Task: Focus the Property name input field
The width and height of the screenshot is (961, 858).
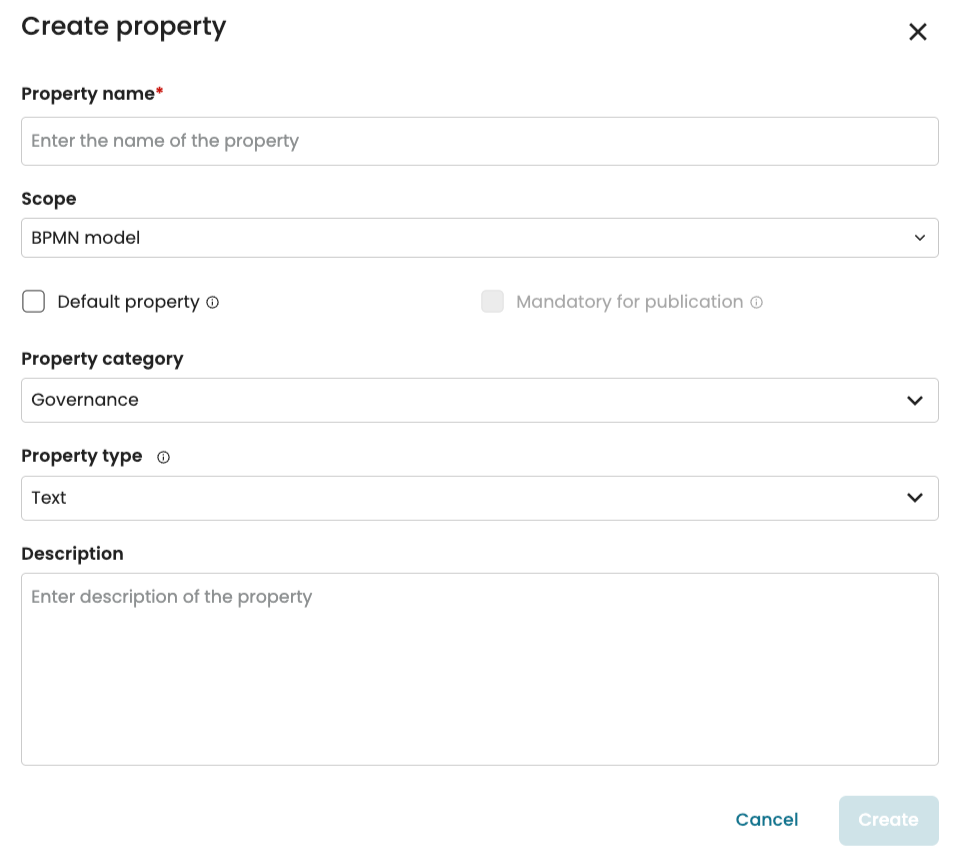Action: pos(479,141)
